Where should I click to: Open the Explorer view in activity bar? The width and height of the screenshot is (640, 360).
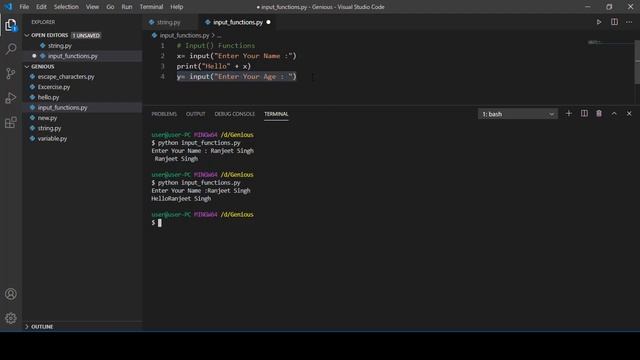(x=11, y=25)
